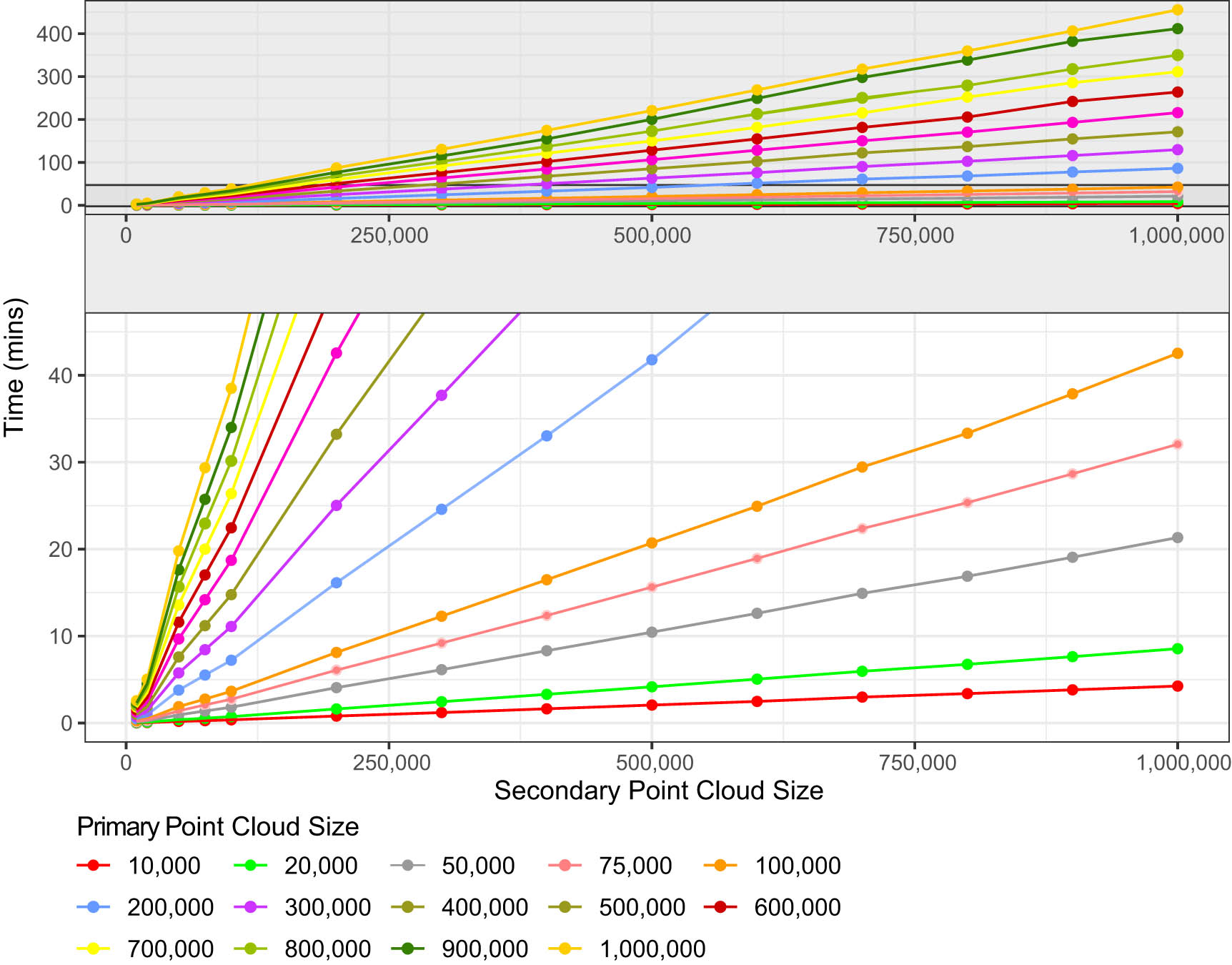Click the 1,000,000 legend label text
The height and width of the screenshot is (965, 1232).
pos(652,949)
